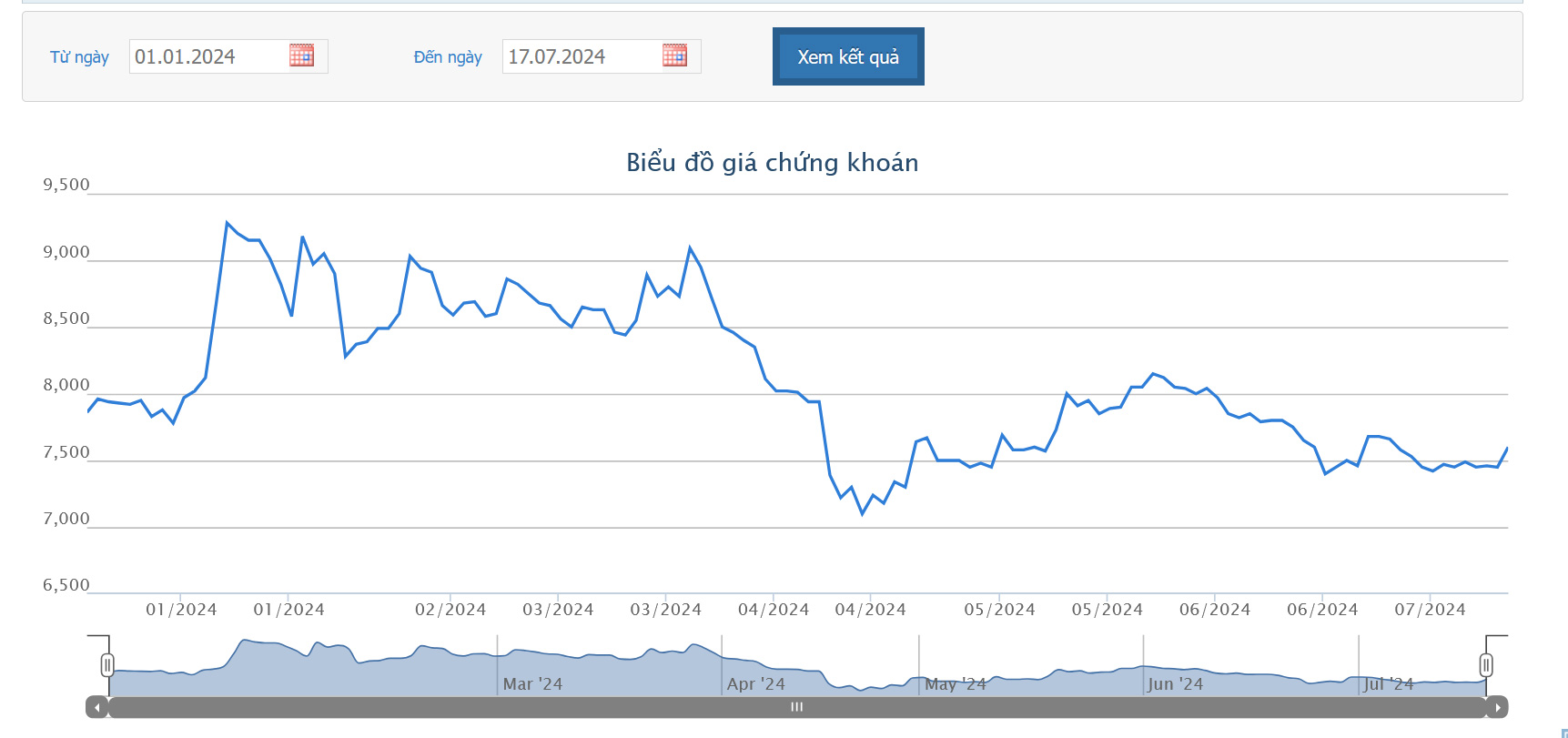Viewport: 1568px width, 738px height.
Task: Select the May '24 marker in the navigator
Action: point(956,683)
